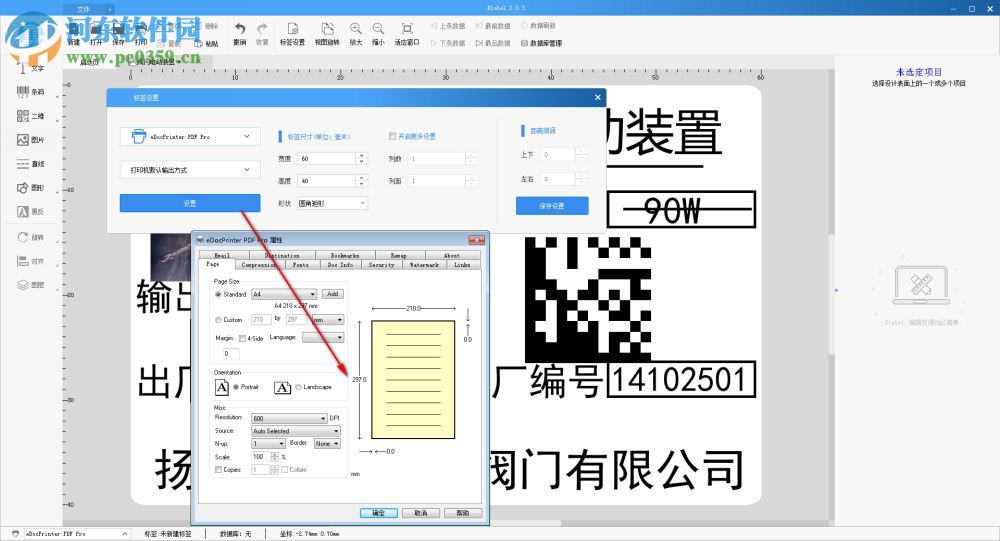Close the 标签设置 dialog

point(598,98)
